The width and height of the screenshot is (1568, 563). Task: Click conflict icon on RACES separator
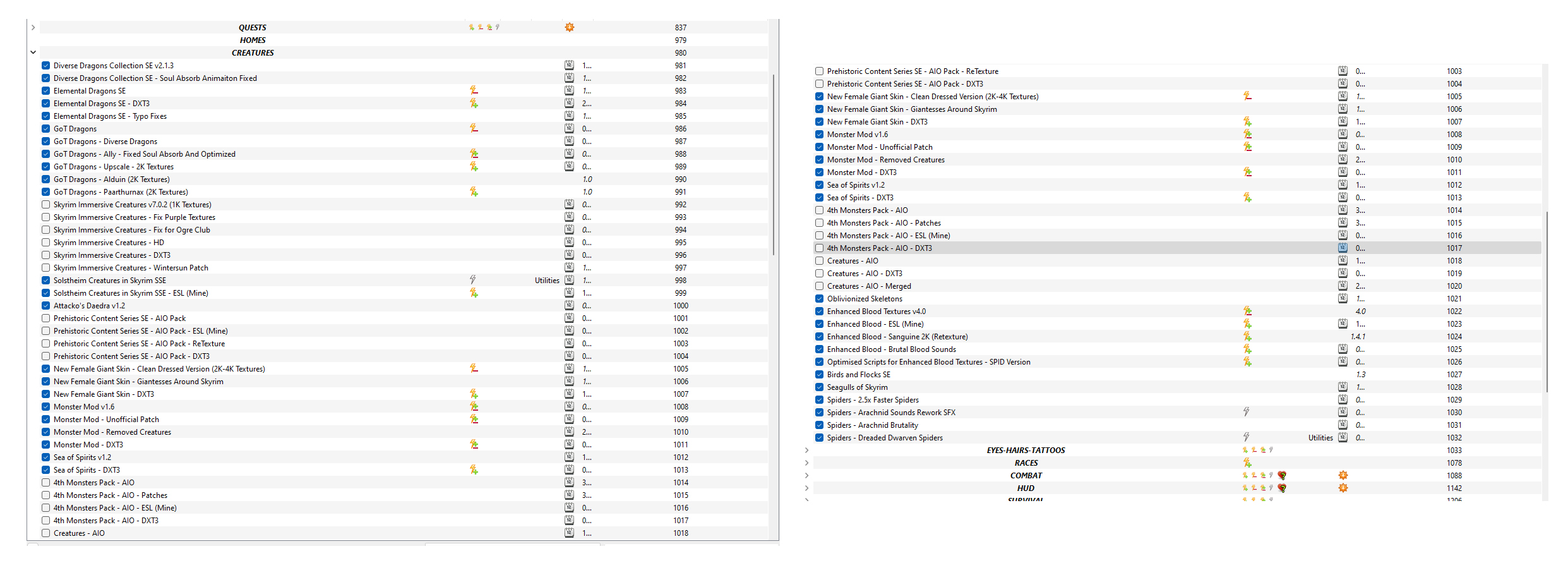[x=1247, y=463]
